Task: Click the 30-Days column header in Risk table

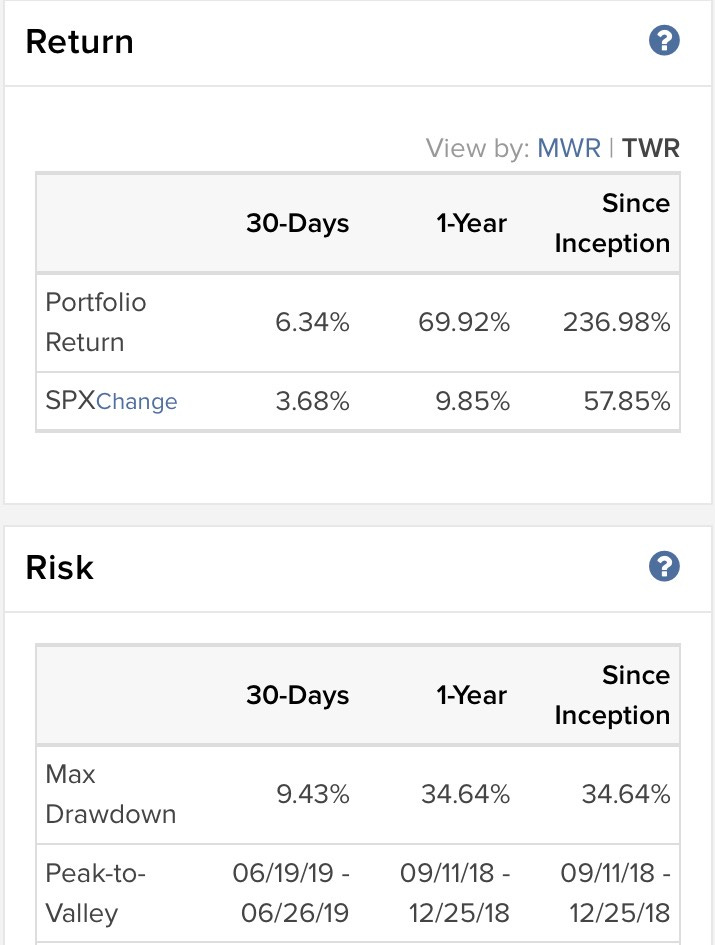Action: click(x=297, y=695)
